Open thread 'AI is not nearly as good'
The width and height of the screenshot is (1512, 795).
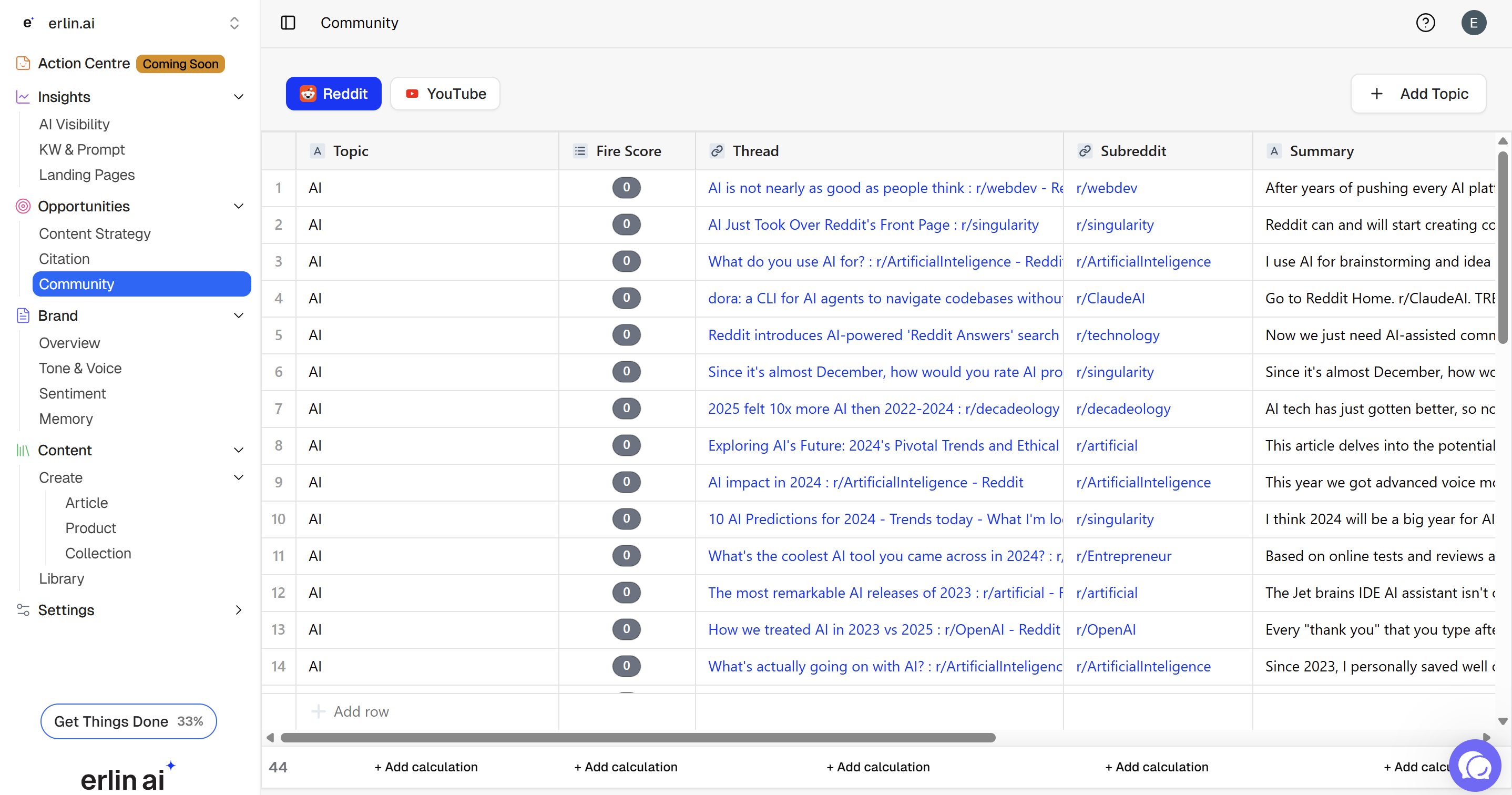[886, 188]
